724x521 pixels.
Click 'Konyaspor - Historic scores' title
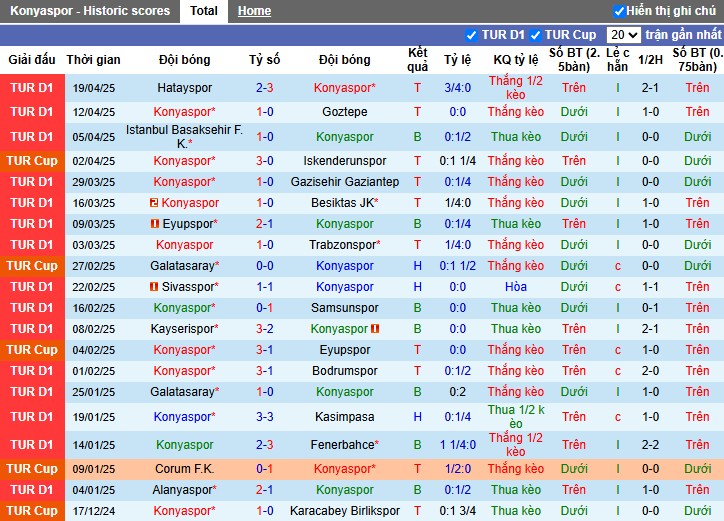point(90,11)
